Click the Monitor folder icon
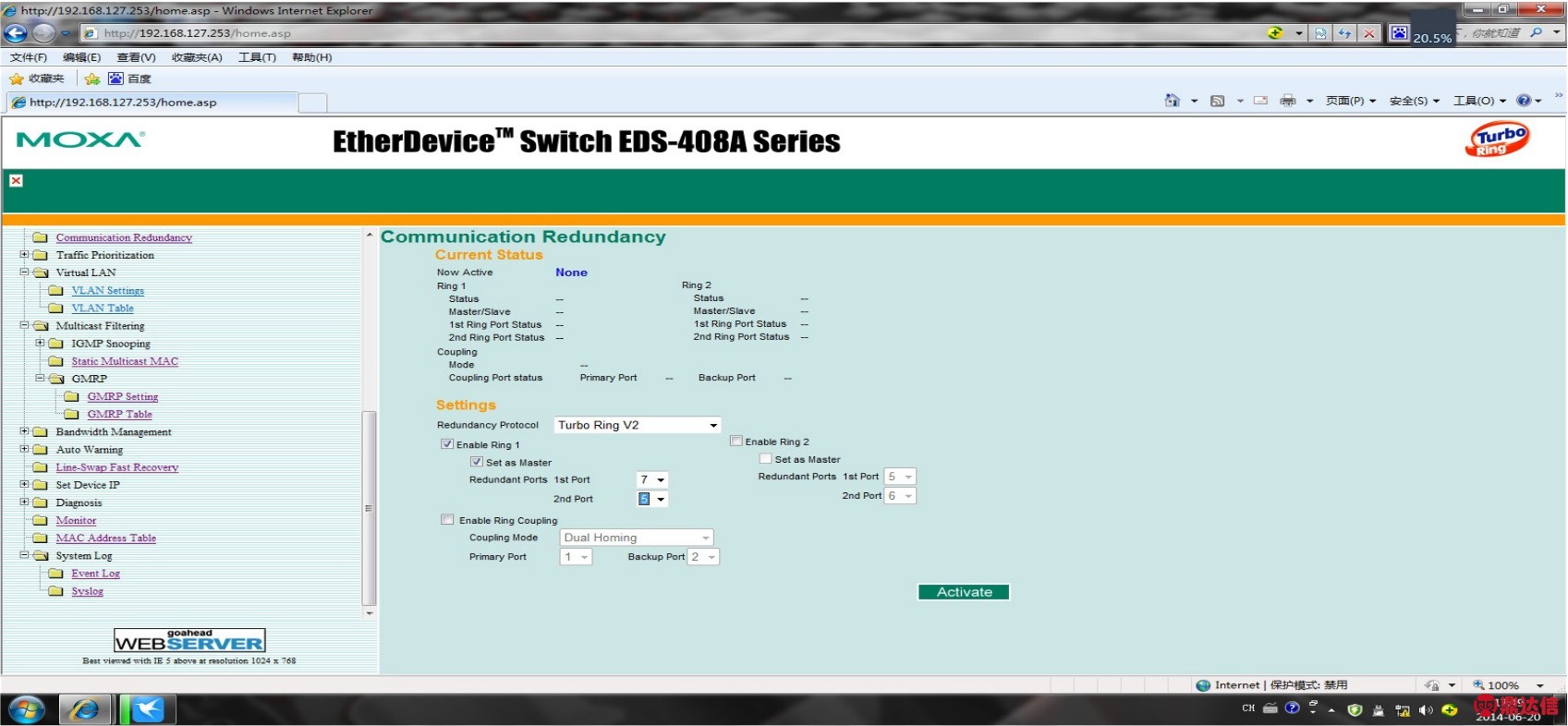Screen dimensions: 1568x726 (x=41, y=520)
